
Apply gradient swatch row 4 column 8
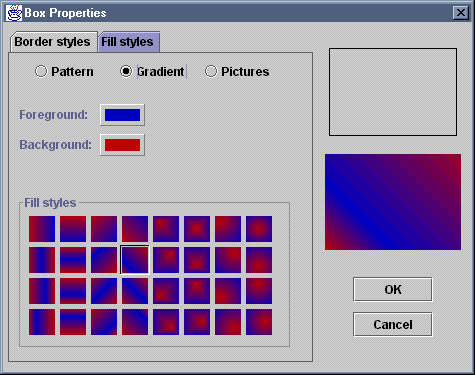pos(259,322)
